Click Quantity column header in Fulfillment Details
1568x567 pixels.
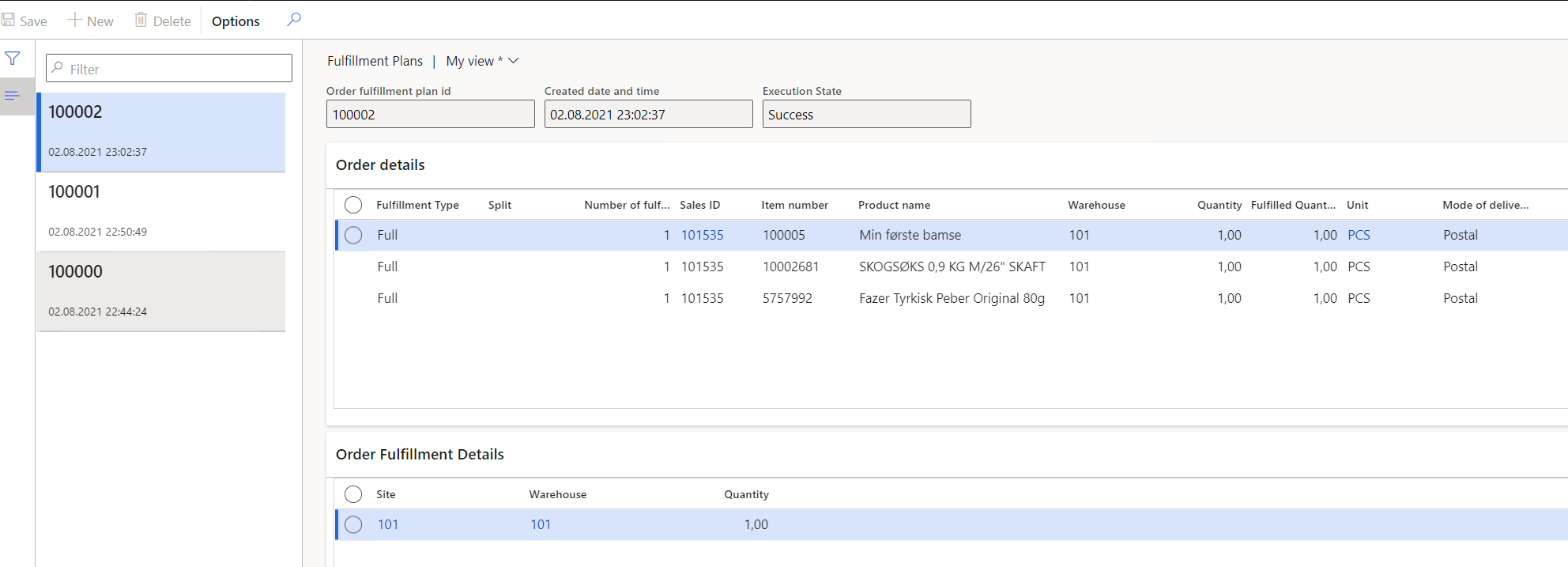click(x=746, y=494)
